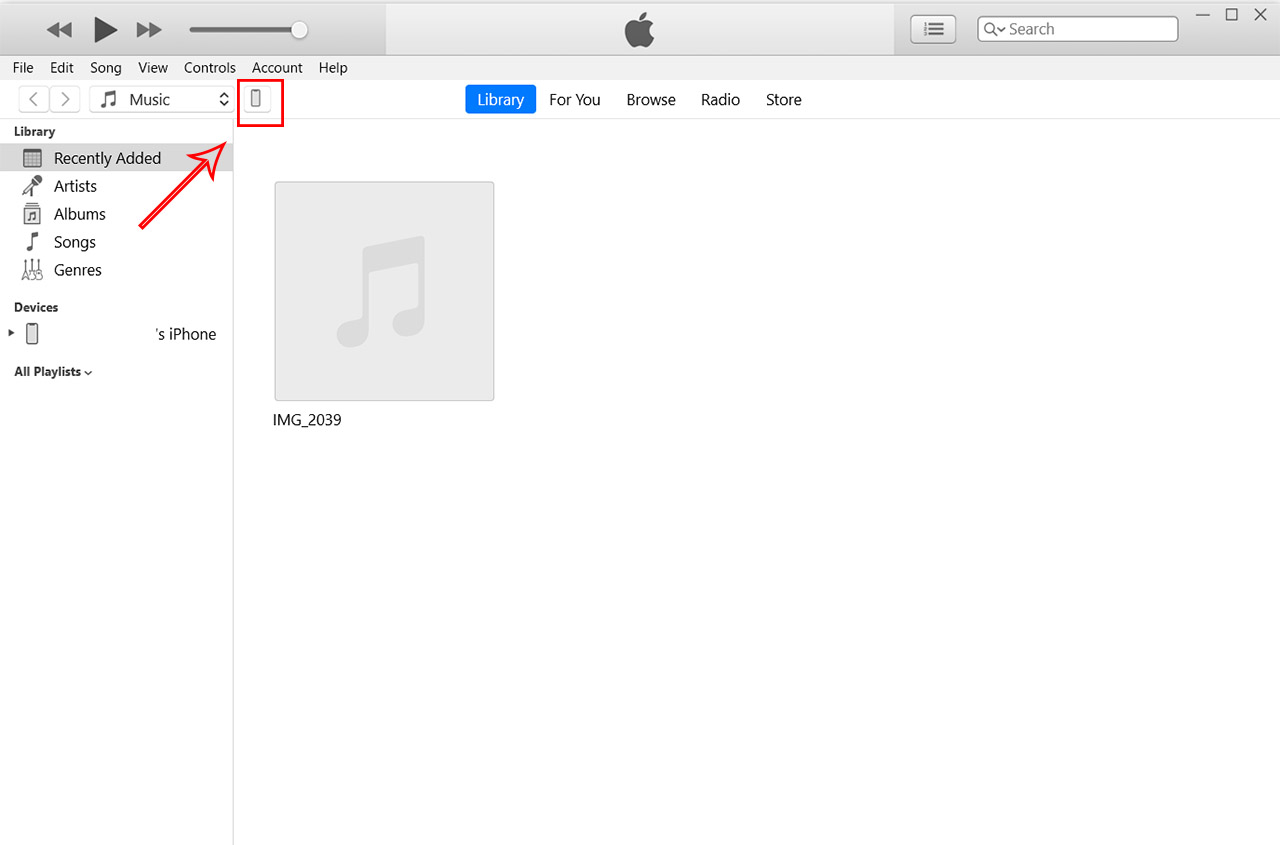Switch to the Store tab
The width and height of the screenshot is (1280, 845).
pos(784,99)
